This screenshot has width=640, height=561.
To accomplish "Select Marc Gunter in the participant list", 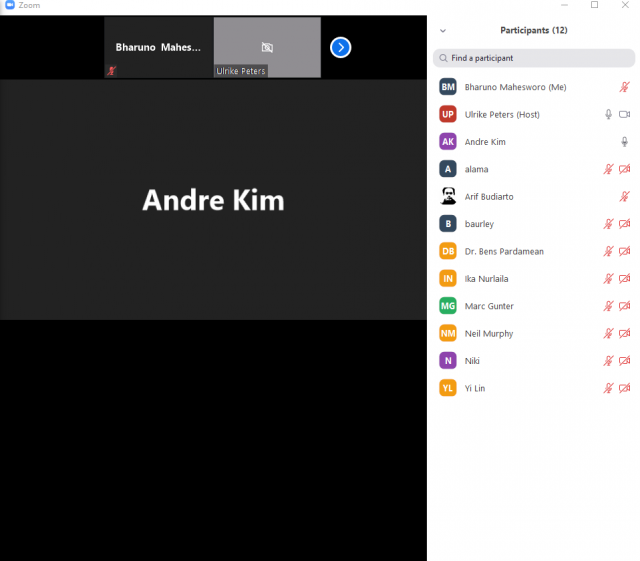I will coord(489,306).
